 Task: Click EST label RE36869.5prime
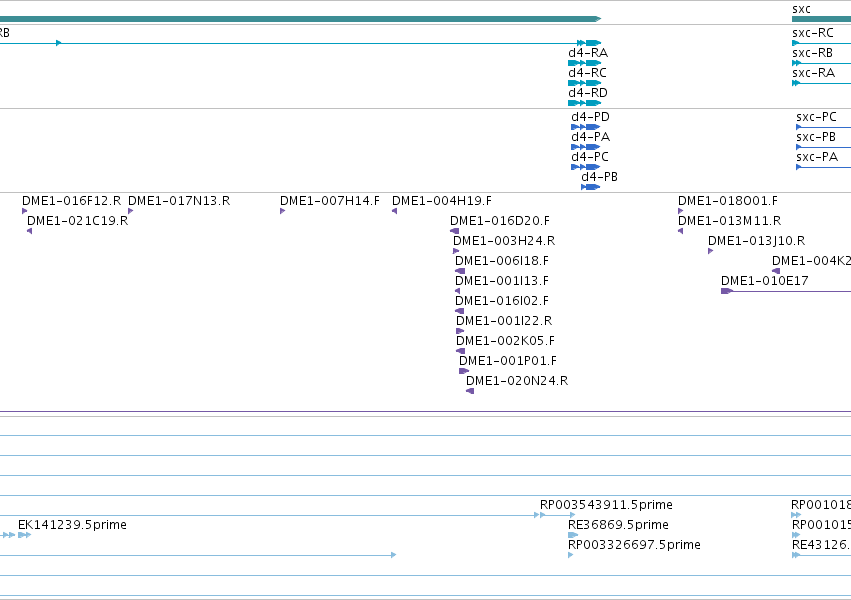tap(618, 525)
